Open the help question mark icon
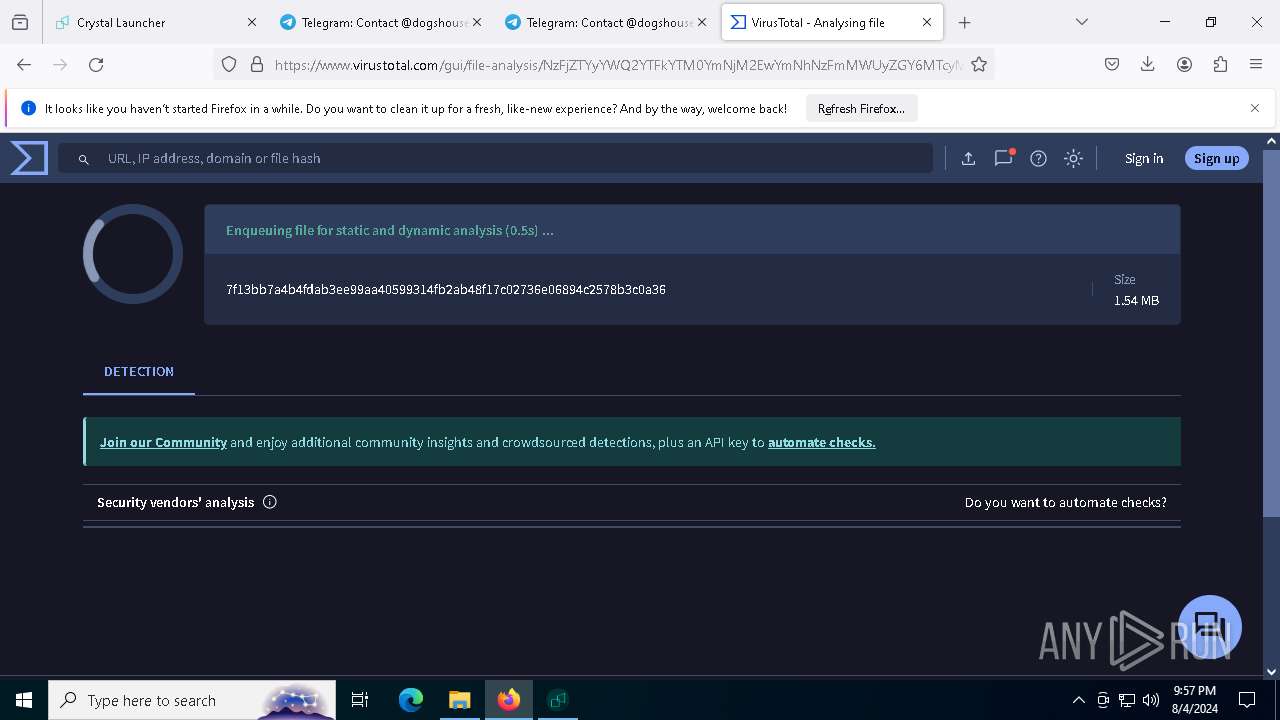The height and width of the screenshot is (720, 1280). (1038, 158)
